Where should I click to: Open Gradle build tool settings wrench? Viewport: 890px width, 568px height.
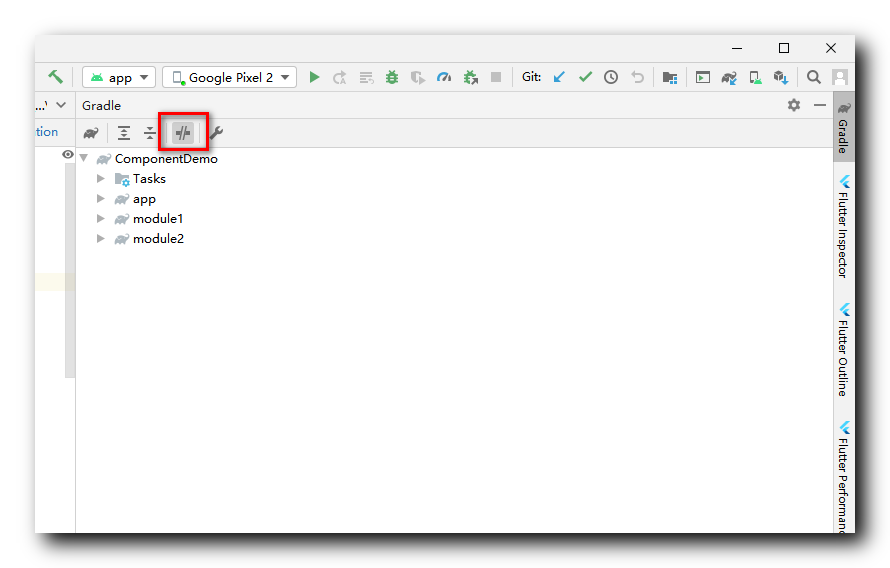click(216, 133)
